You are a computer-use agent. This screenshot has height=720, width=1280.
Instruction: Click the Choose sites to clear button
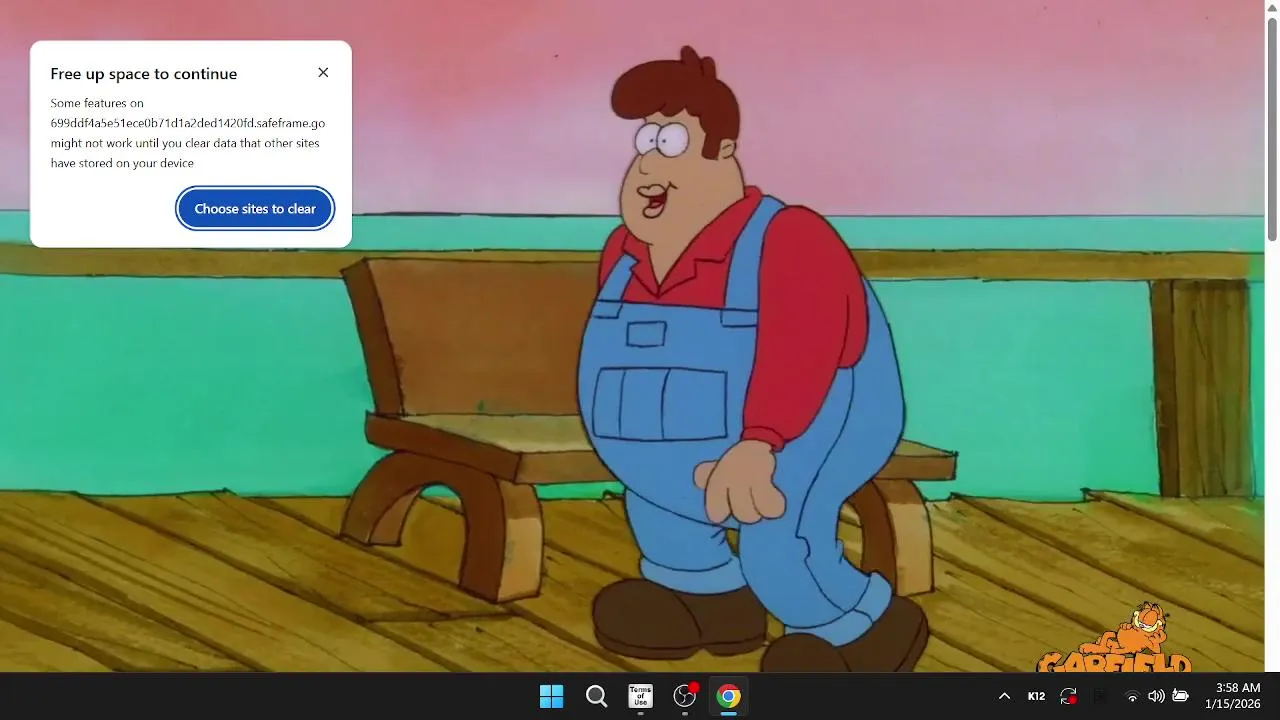255,209
